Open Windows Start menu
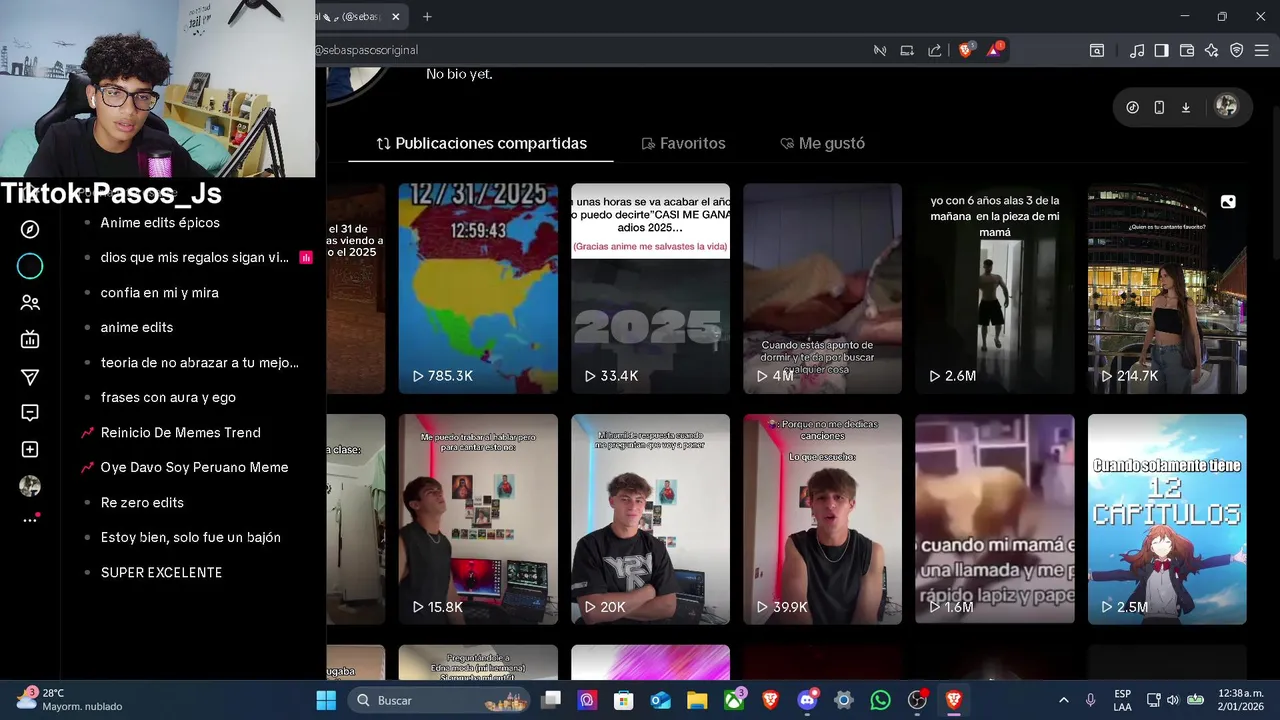Image resolution: width=1280 pixels, height=720 pixels. click(x=326, y=700)
